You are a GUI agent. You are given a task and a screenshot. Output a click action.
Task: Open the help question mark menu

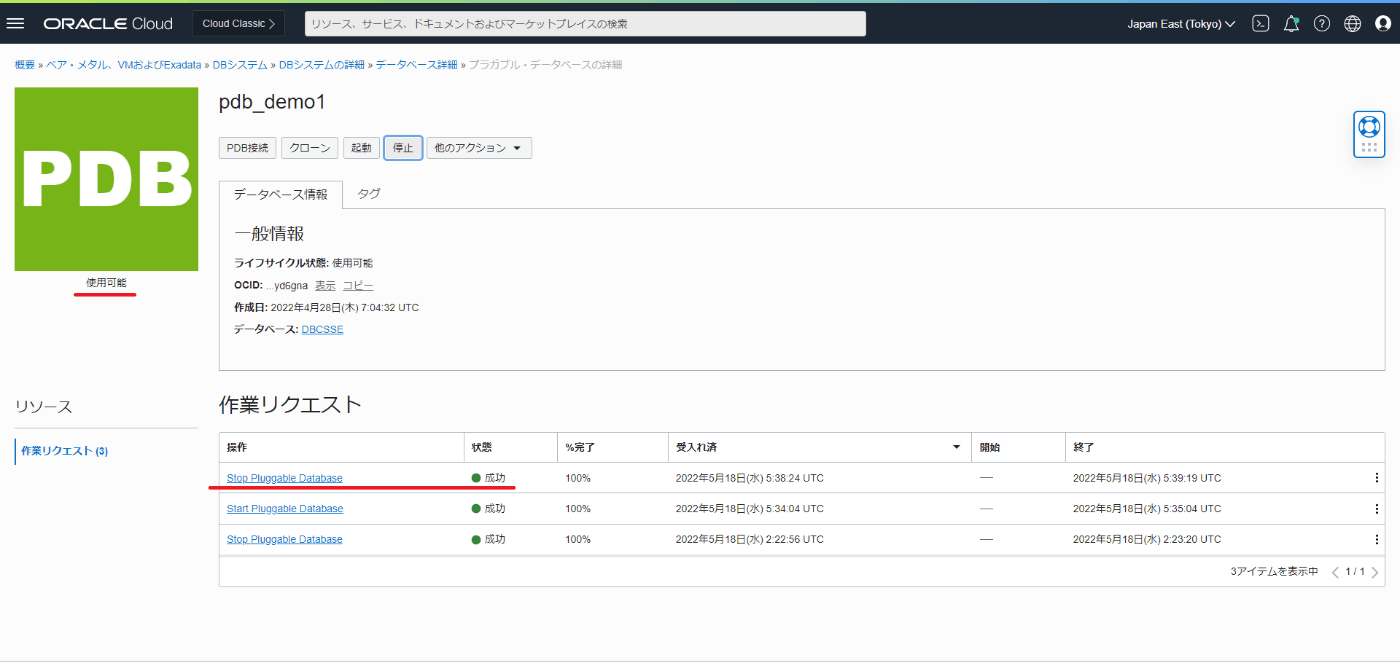click(1322, 23)
